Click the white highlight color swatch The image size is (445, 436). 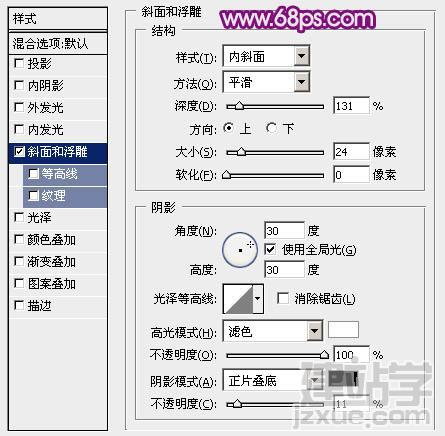click(x=343, y=330)
